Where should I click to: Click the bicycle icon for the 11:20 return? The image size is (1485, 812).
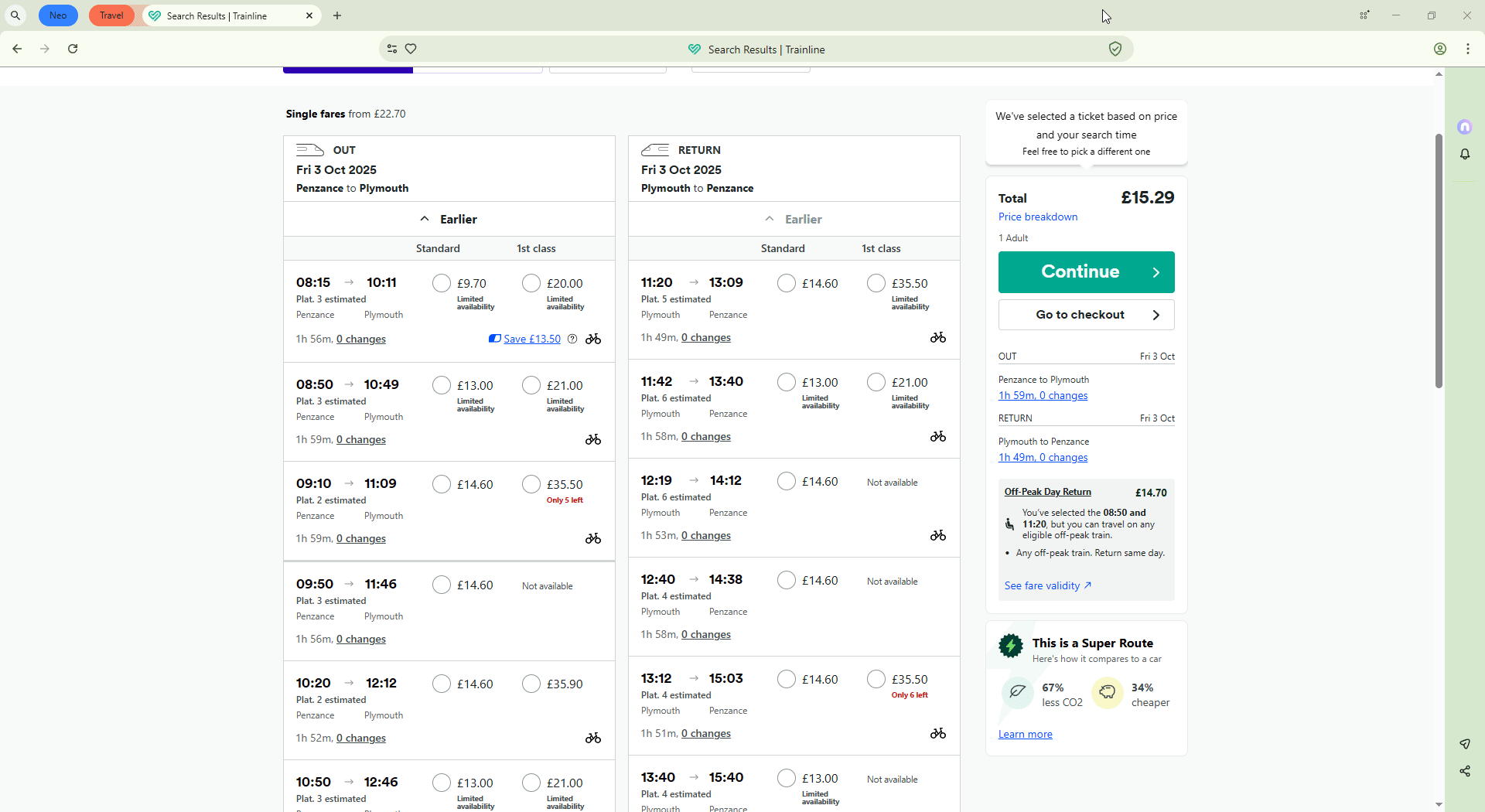(x=938, y=337)
